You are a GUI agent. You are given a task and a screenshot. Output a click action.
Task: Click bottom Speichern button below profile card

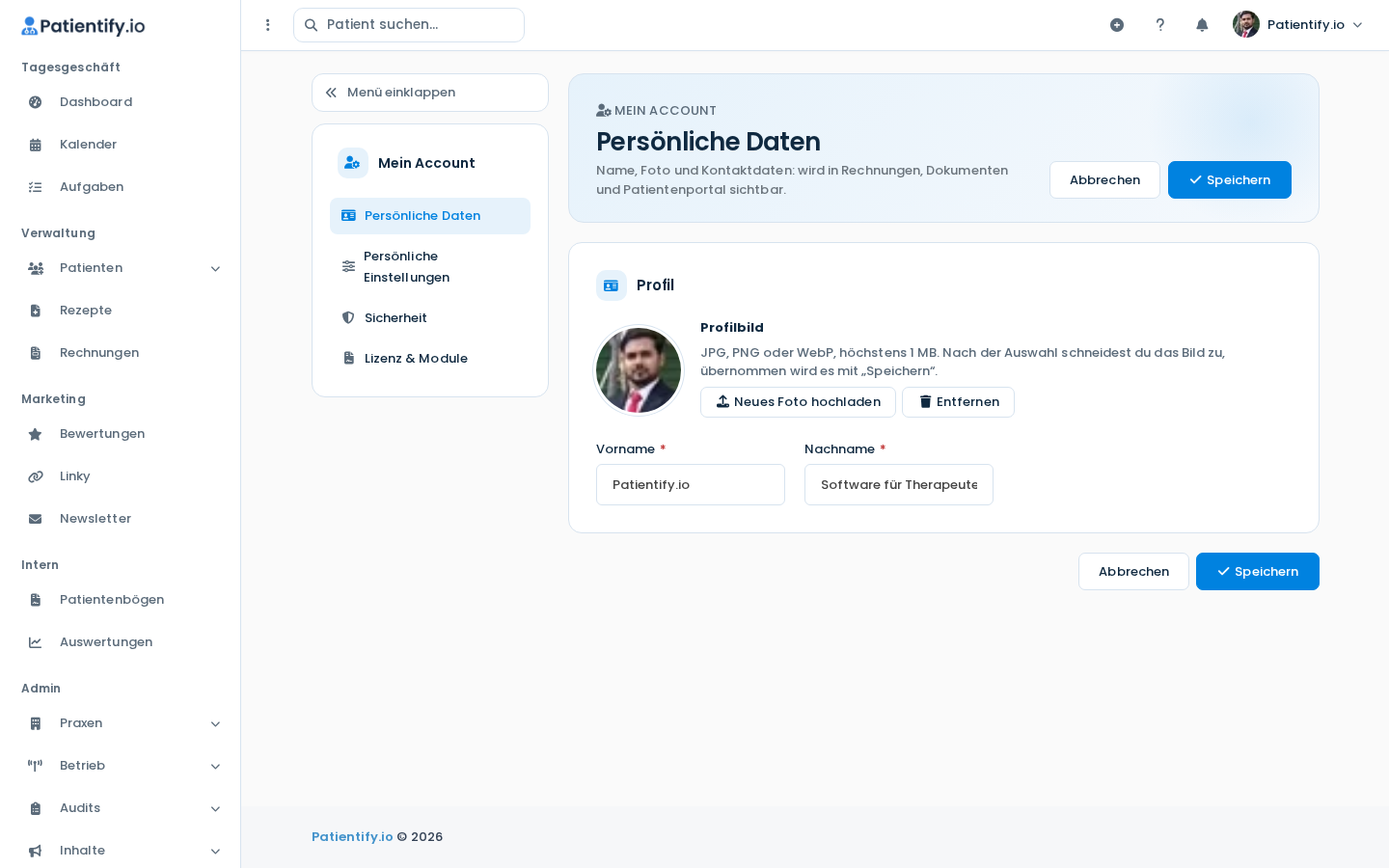[x=1258, y=572]
